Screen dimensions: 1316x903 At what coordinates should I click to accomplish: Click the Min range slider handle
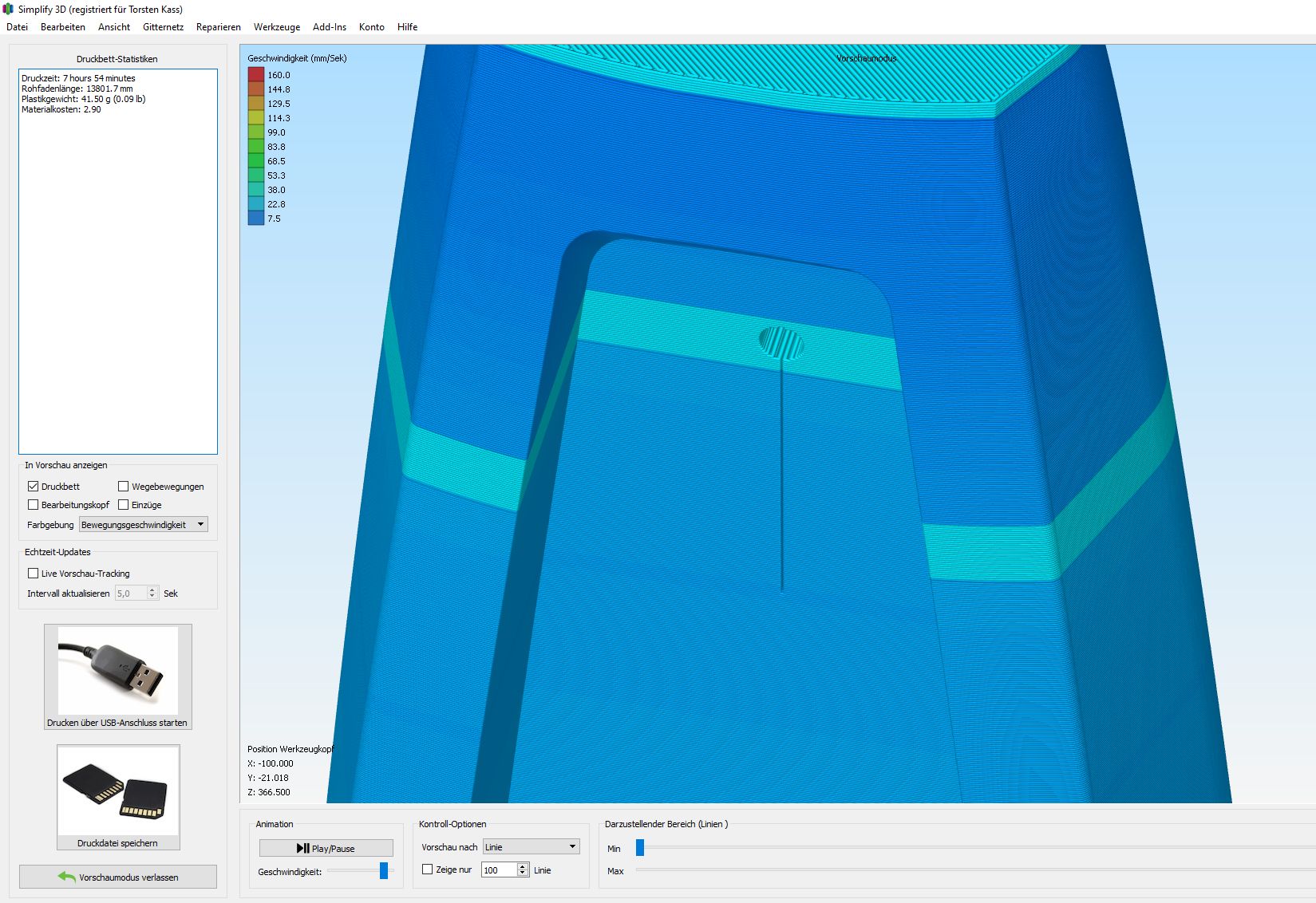pos(640,847)
